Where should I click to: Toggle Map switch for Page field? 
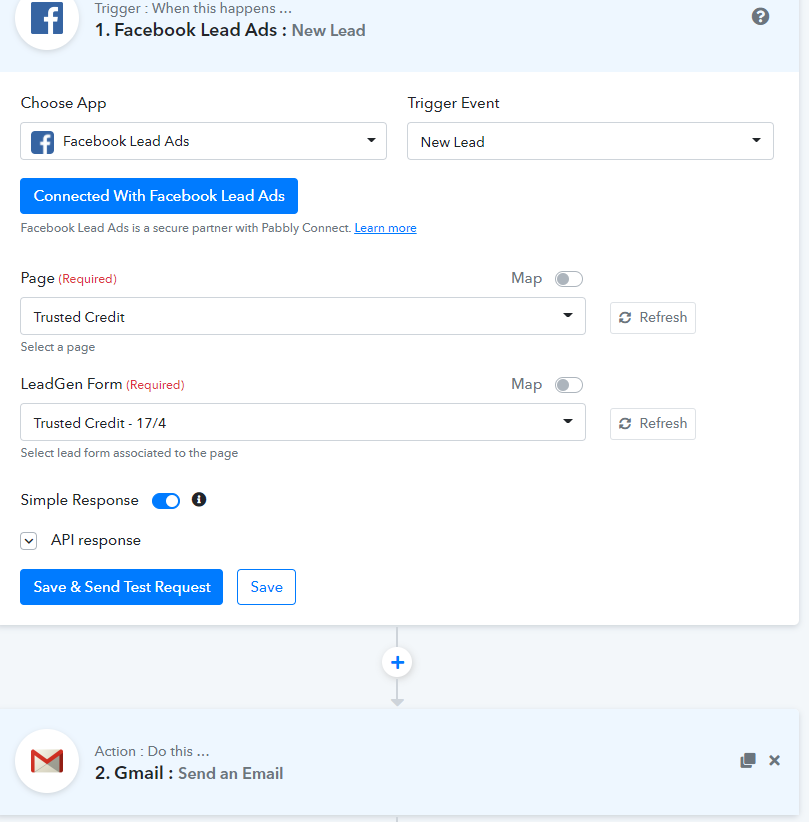pos(569,279)
